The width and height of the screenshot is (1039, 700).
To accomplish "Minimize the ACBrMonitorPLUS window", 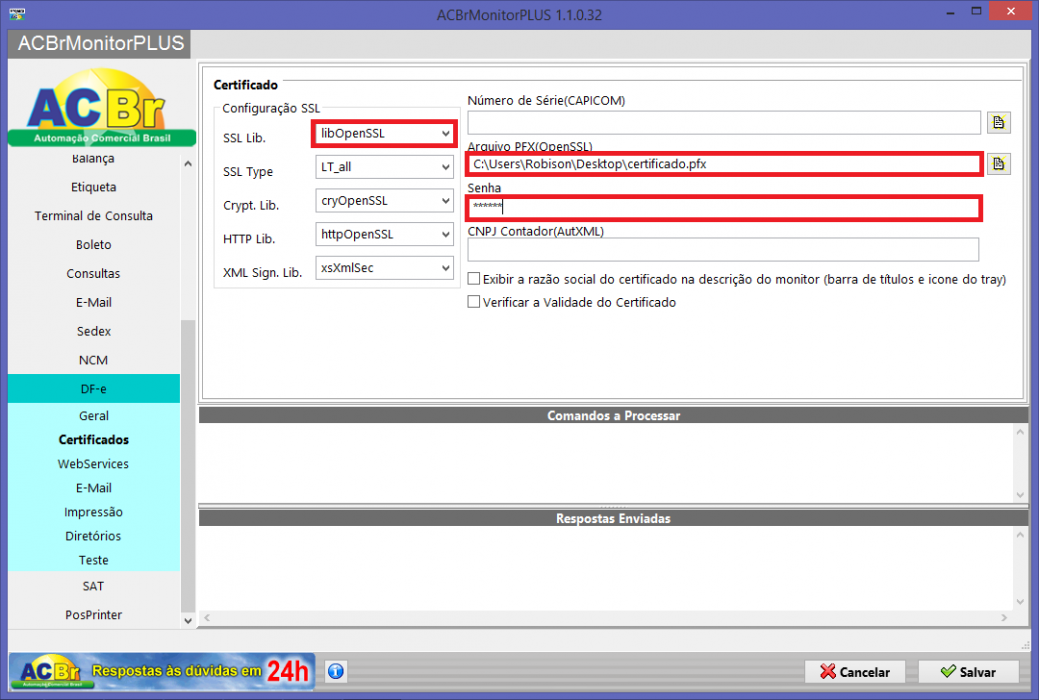I will coord(950,12).
